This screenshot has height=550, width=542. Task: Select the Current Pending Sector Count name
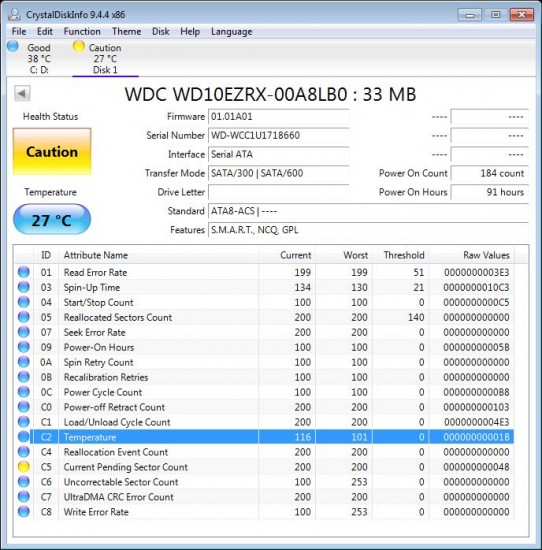tap(126, 467)
